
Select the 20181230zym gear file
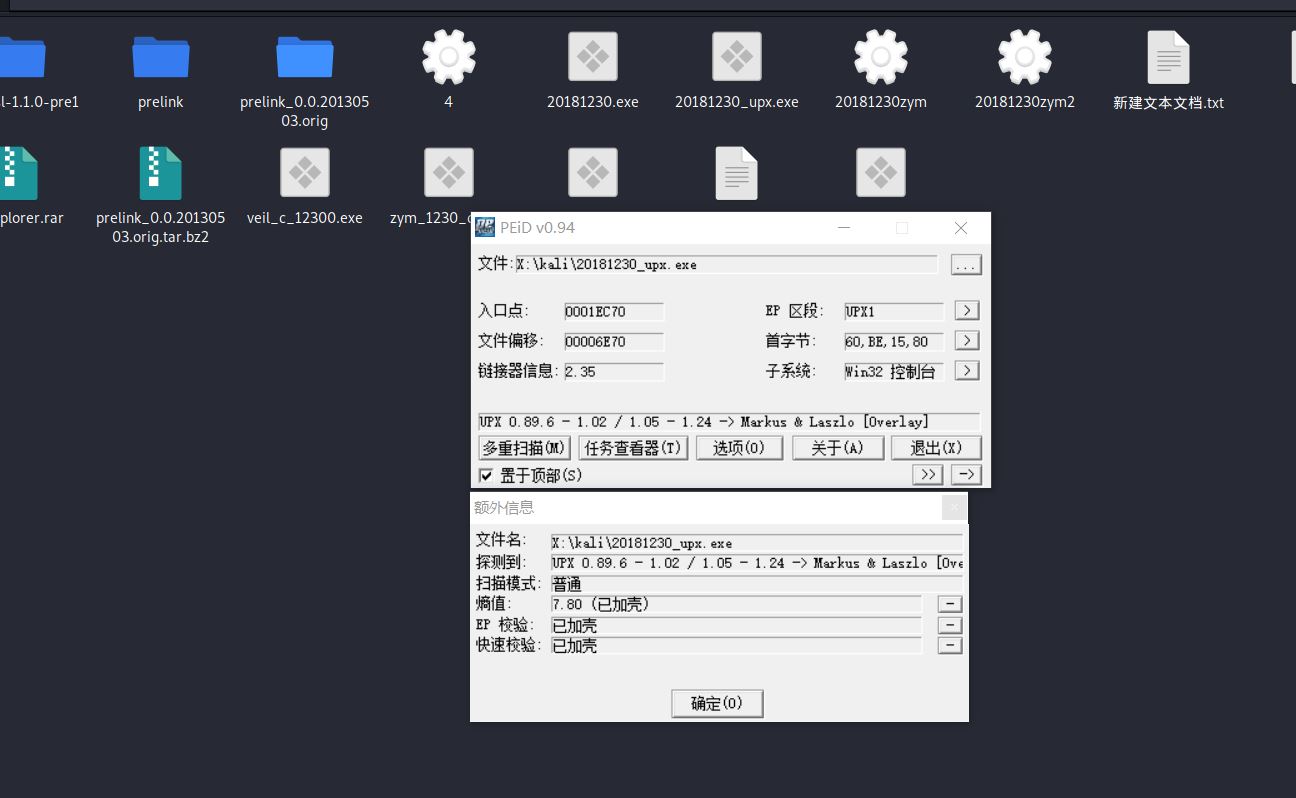(x=880, y=57)
